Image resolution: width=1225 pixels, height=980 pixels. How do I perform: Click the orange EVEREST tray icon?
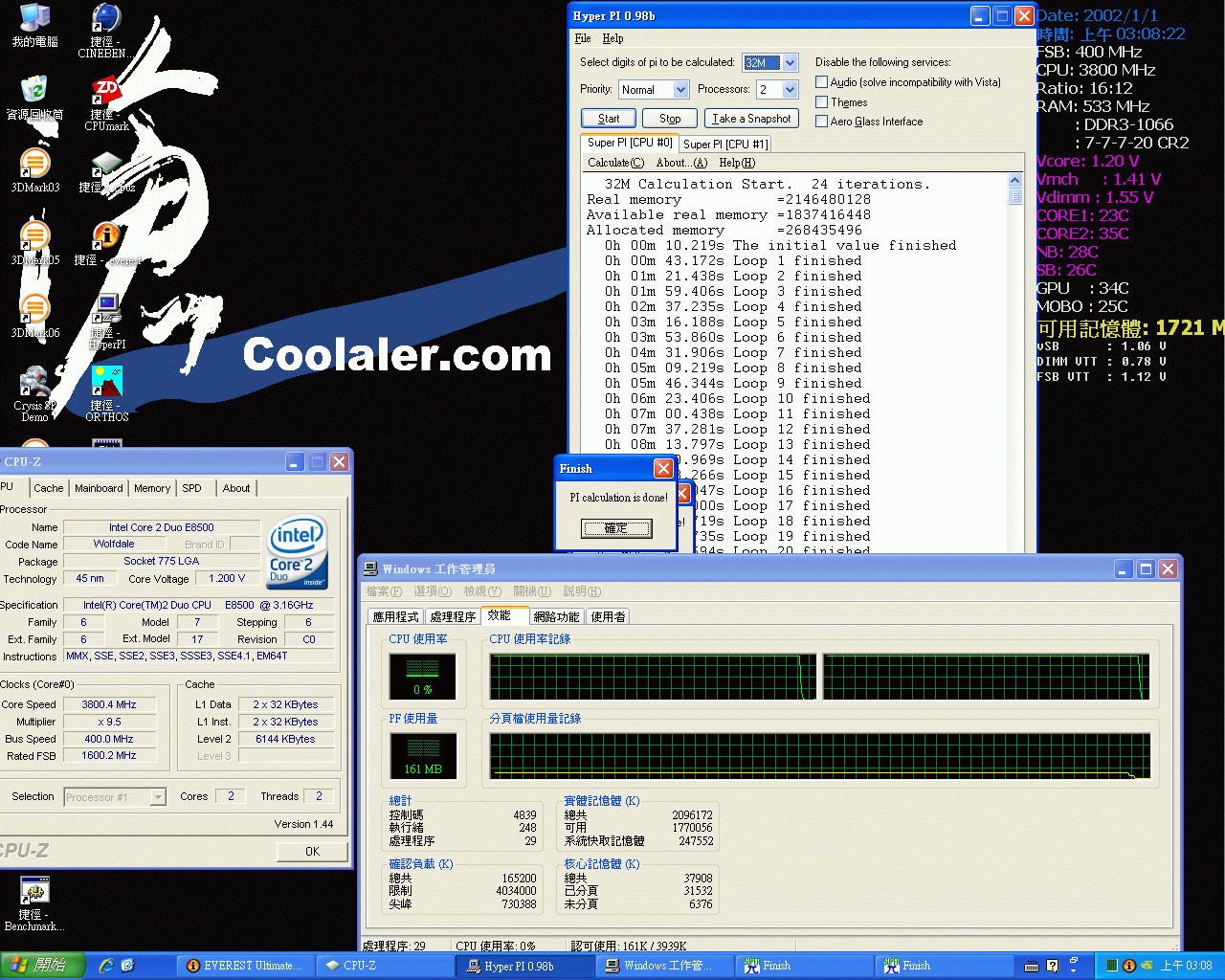tap(1128, 966)
